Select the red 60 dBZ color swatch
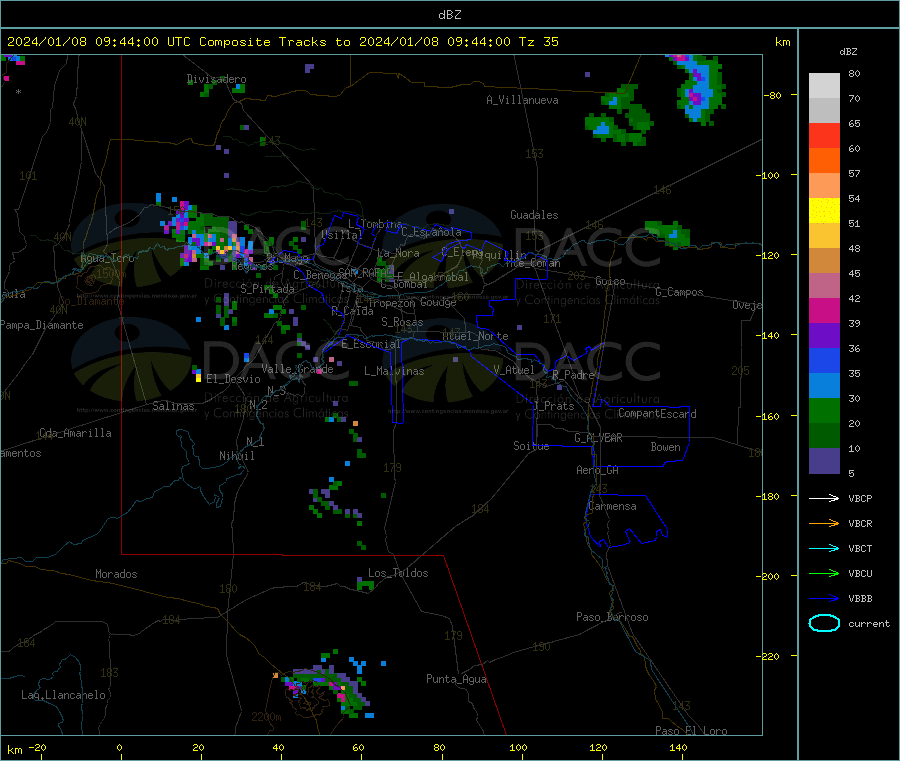Image resolution: width=900 pixels, height=761 pixels. point(824,135)
